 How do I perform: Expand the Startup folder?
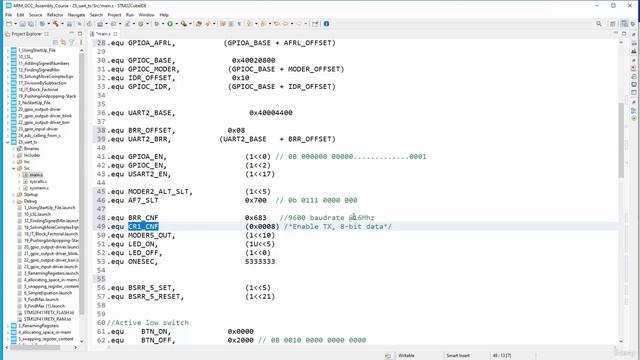point(13,195)
